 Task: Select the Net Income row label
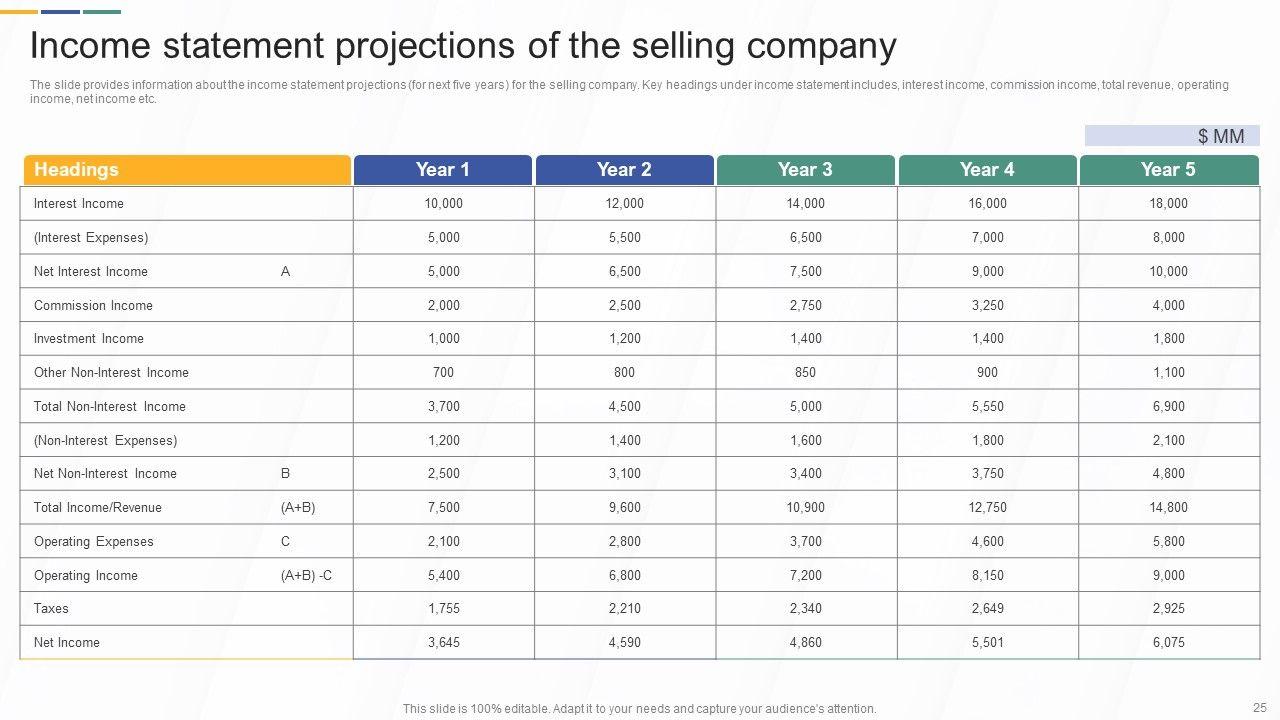pyautogui.click(x=67, y=643)
